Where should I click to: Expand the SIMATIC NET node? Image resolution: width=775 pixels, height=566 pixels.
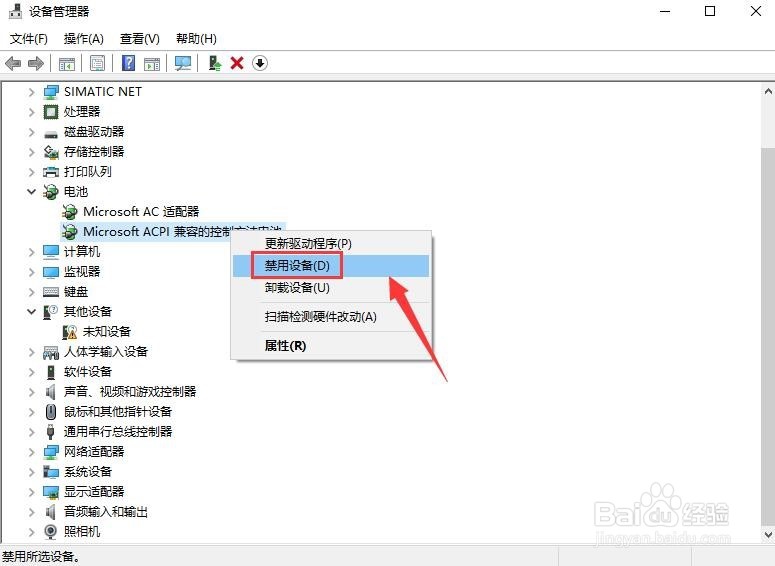[32, 92]
